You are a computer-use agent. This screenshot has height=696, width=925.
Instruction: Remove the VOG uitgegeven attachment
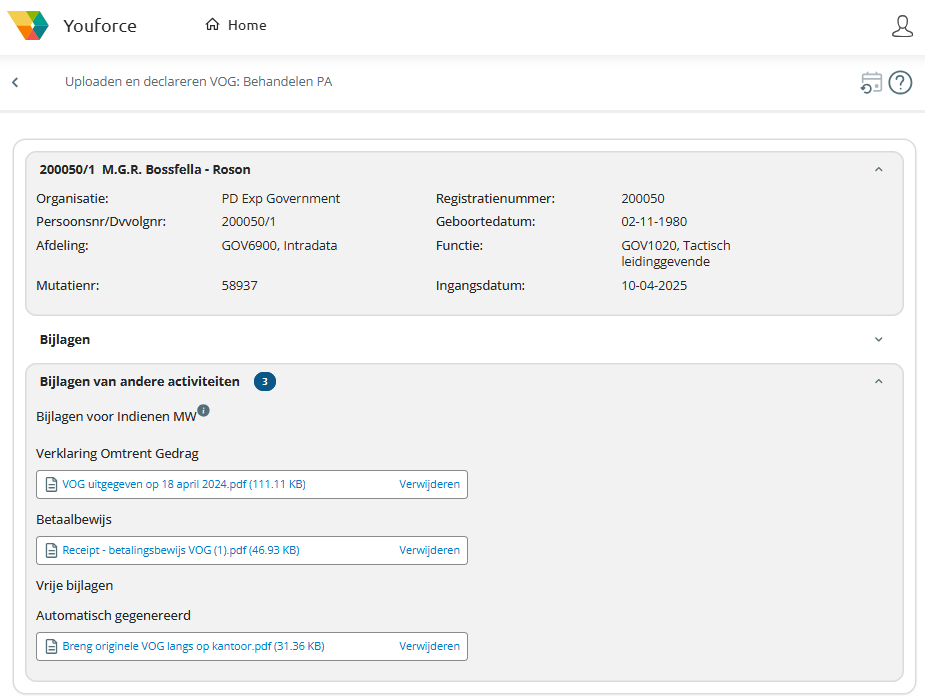(429, 484)
